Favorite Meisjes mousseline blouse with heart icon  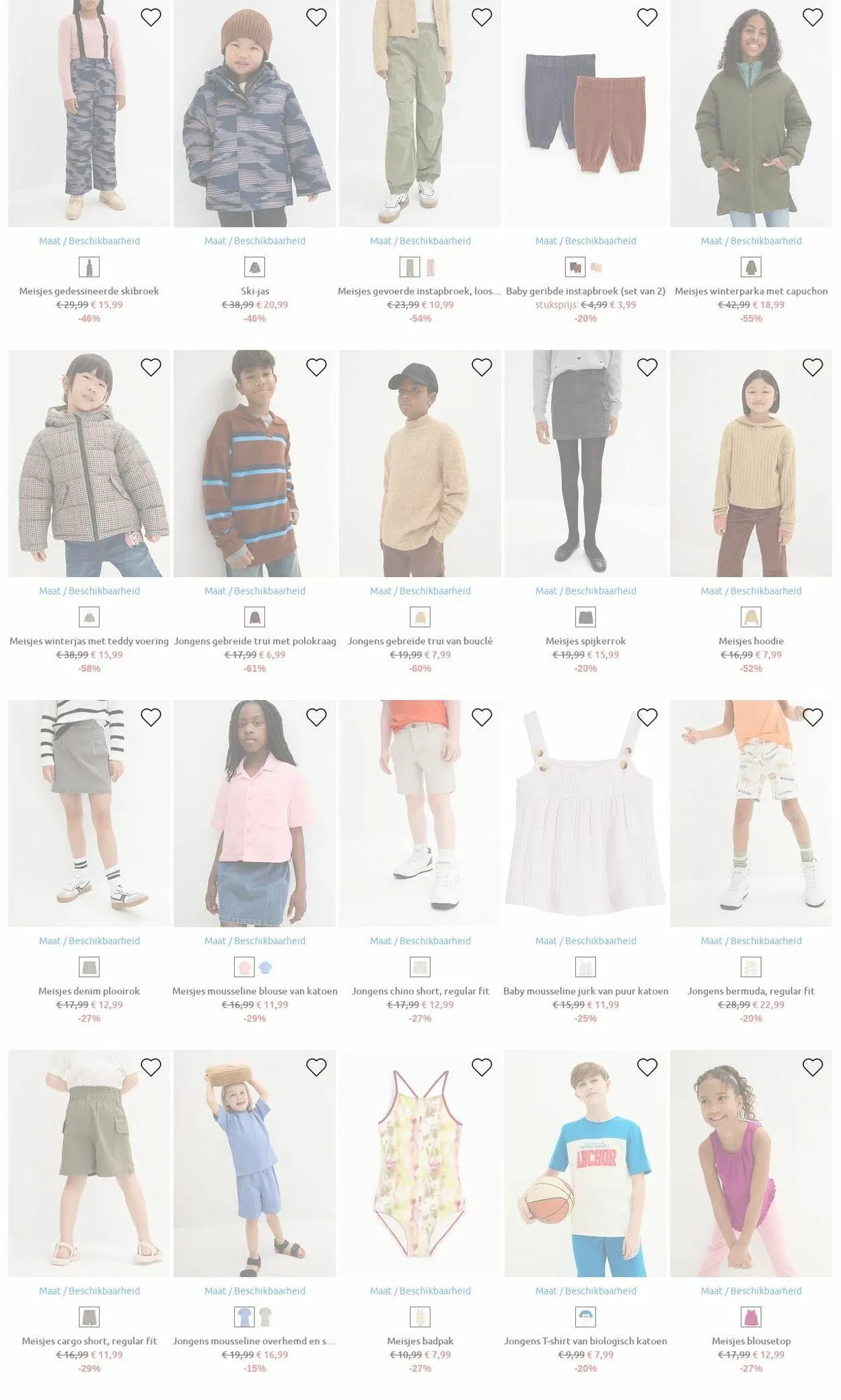pos(316,717)
